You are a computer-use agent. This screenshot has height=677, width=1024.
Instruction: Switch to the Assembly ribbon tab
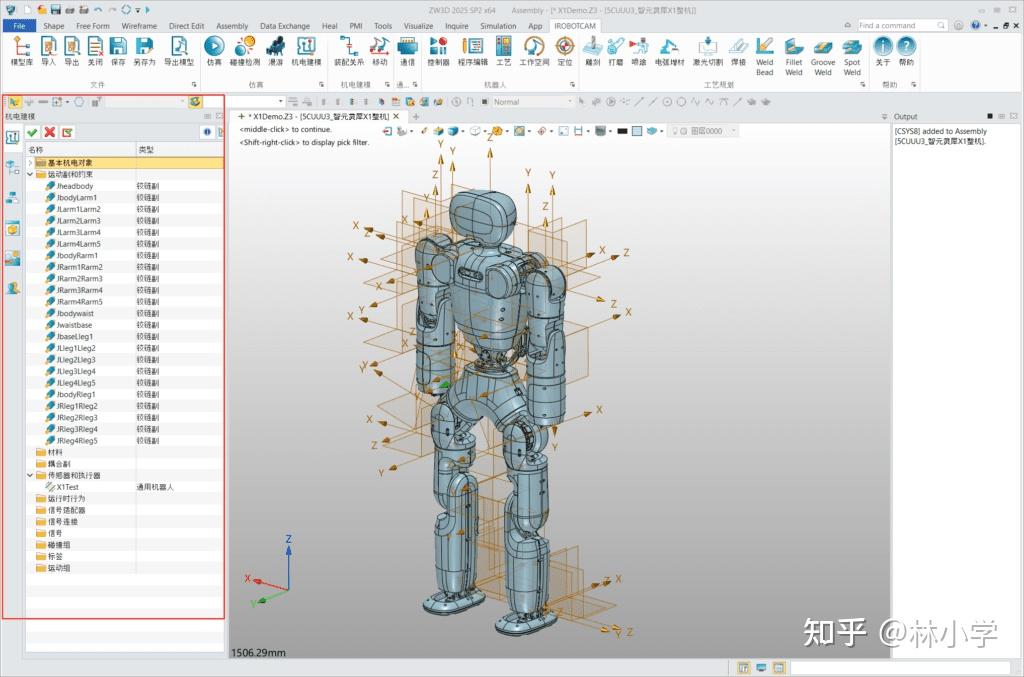pos(233,25)
